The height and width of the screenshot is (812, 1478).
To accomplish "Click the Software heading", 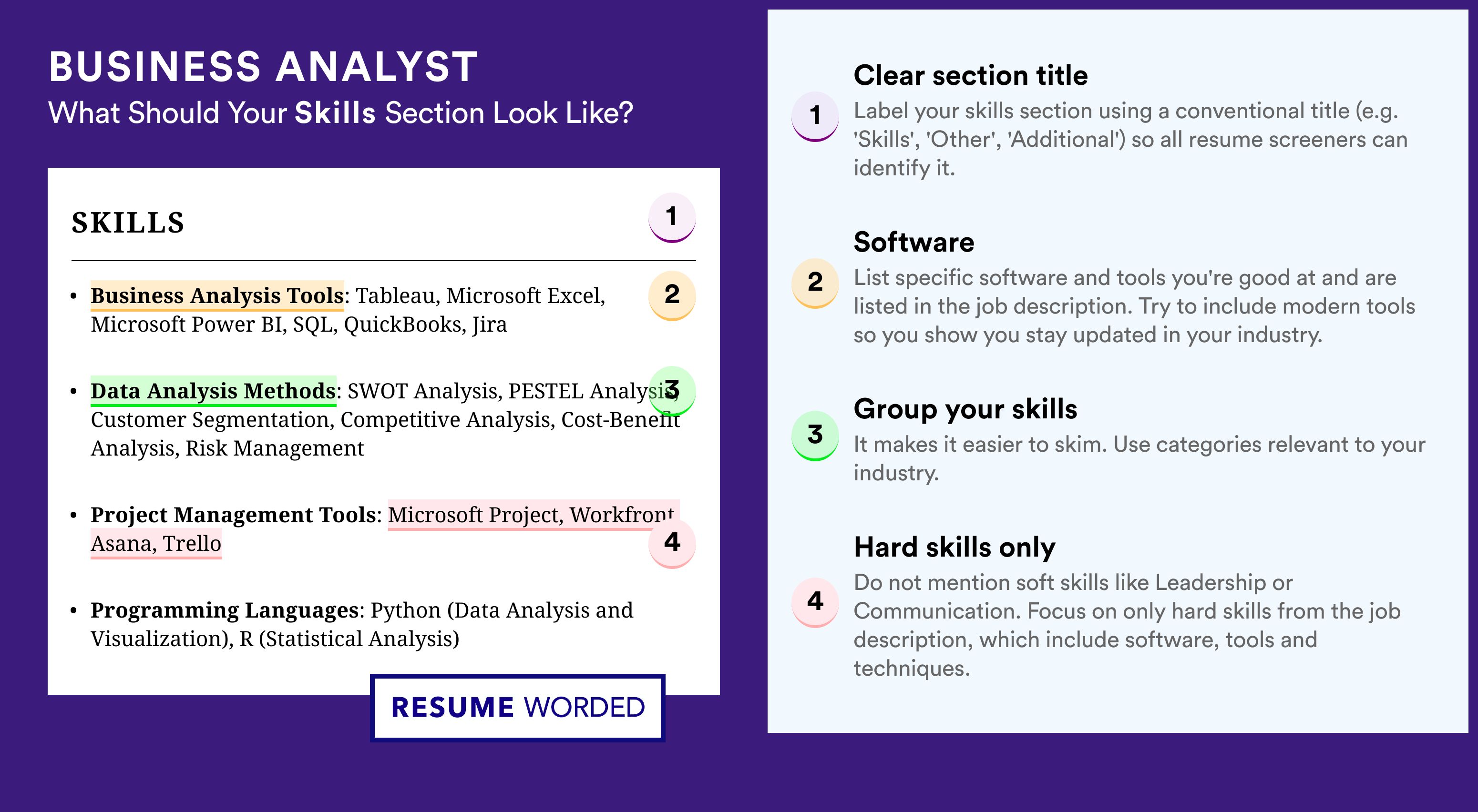I will coord(913,242).
